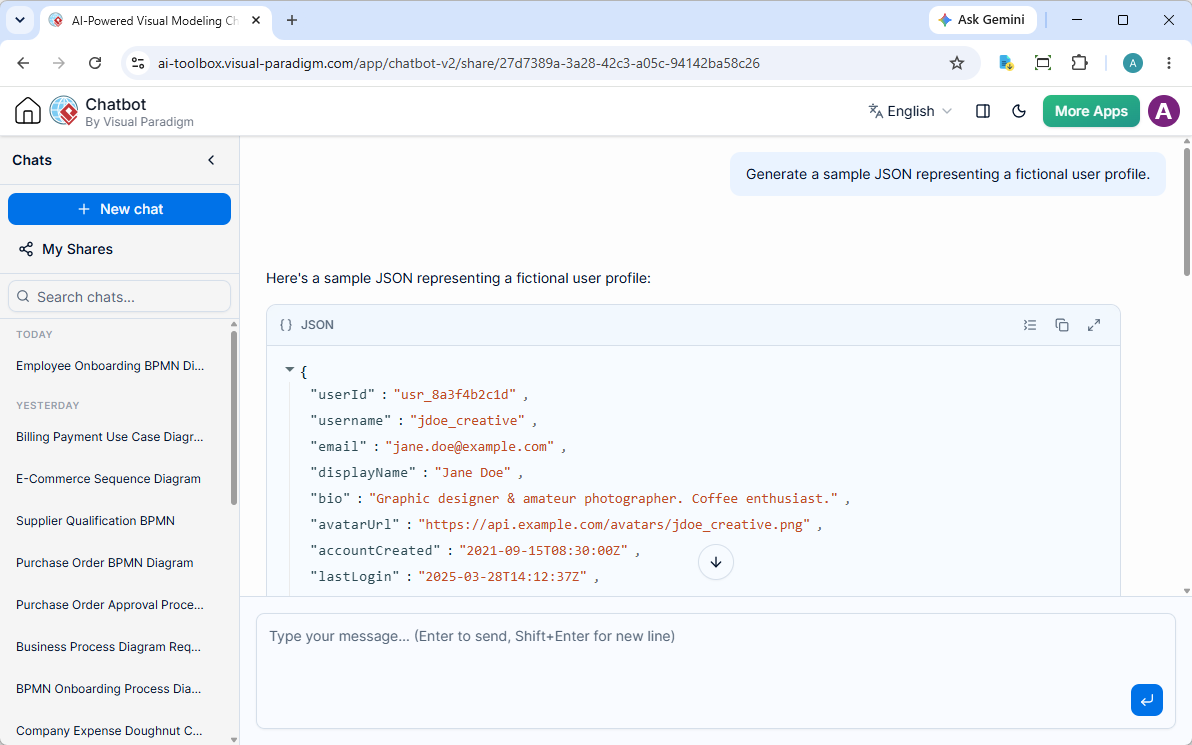This screenshot has width=1192, height=745.
Task: Open Ask Gemini
Action: coord(982,20)
